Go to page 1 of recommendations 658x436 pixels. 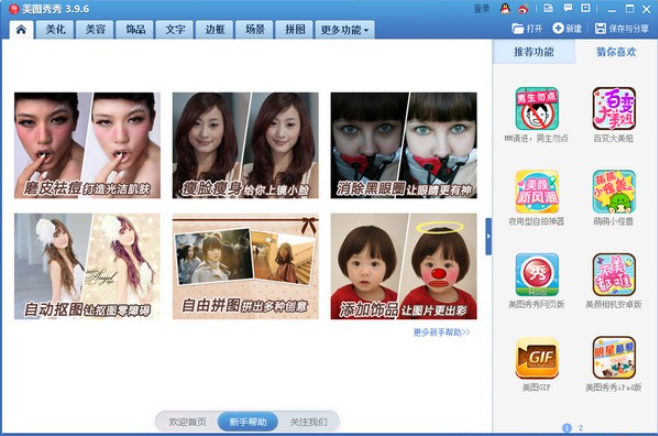click(x=567, y=428)
